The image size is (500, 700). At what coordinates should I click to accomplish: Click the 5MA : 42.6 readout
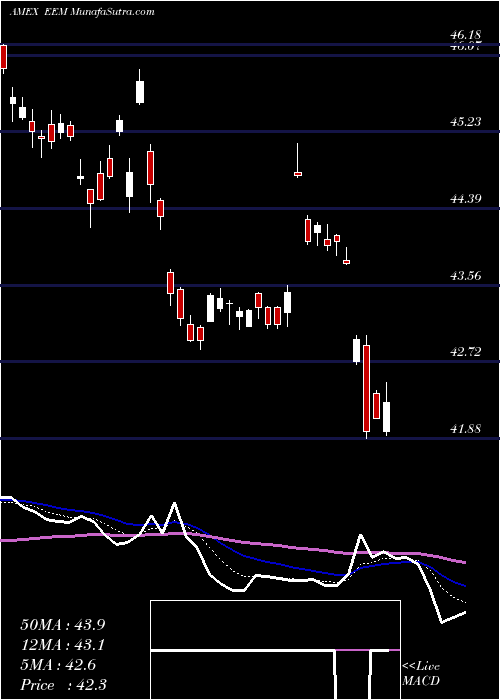(58, 665)
